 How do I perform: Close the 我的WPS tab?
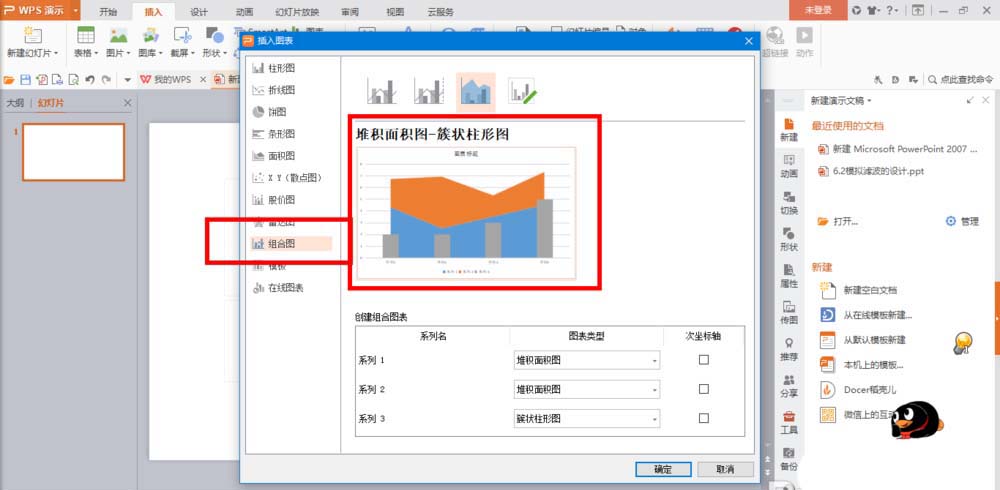click(x=203, y=80)
